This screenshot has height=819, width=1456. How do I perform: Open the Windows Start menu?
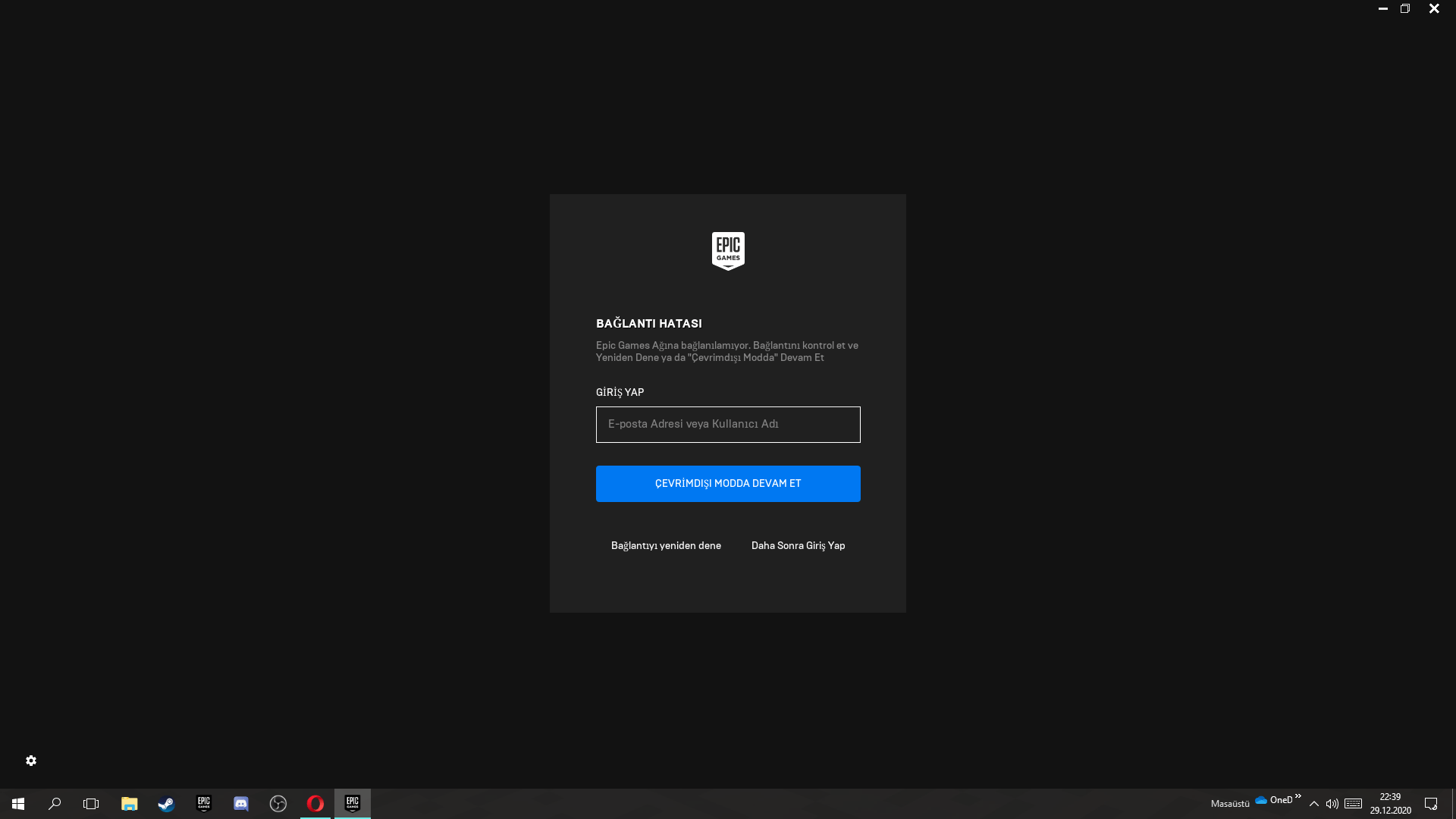[18, 804]
